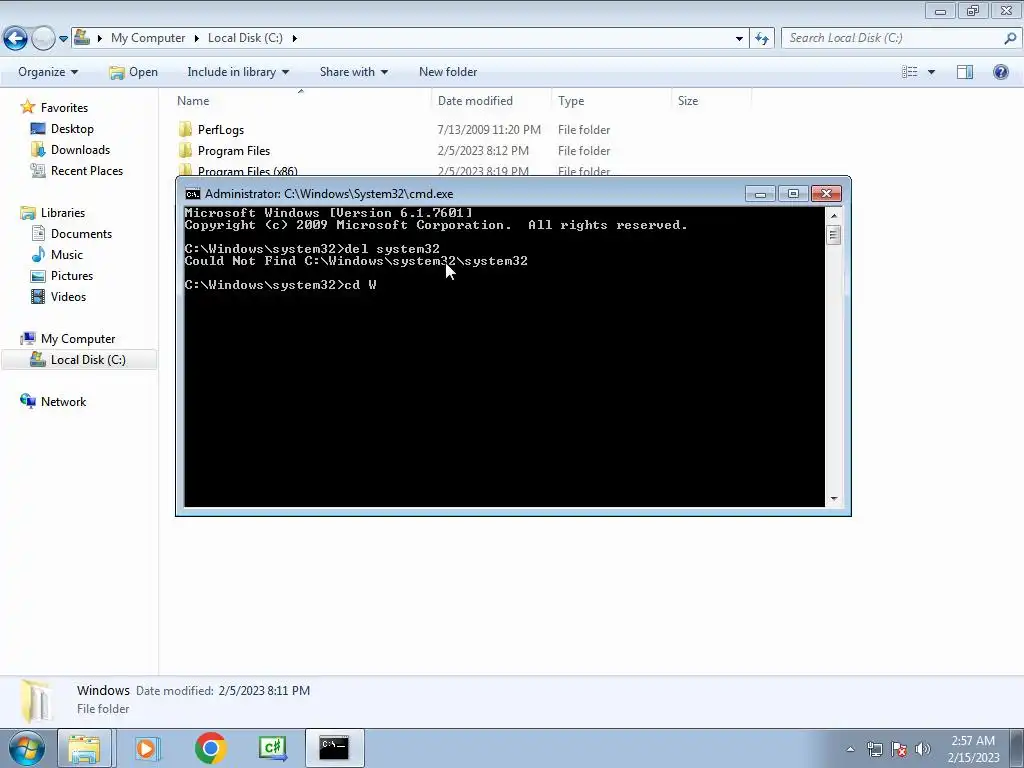Click the Open toolbar button

click(x=133, y=72)
